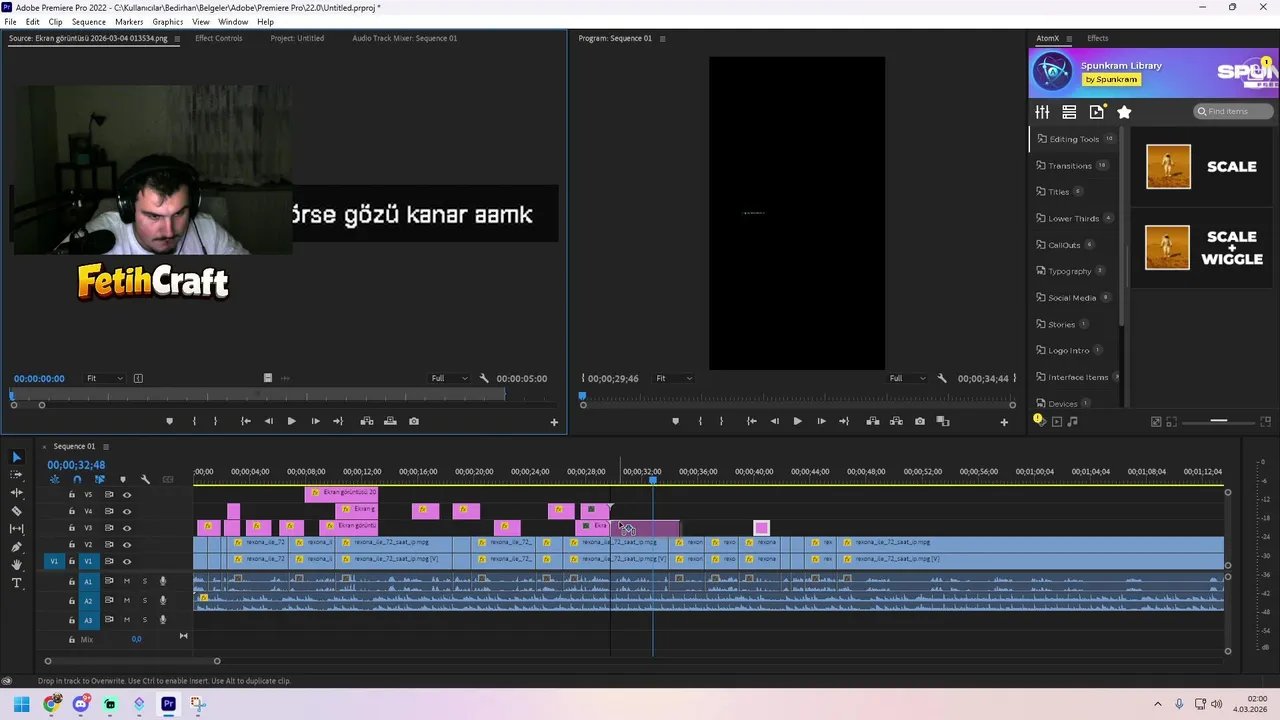Toggle lock on track V4
This screenshot has width=1280, height=720.
(x=71, y=511)
